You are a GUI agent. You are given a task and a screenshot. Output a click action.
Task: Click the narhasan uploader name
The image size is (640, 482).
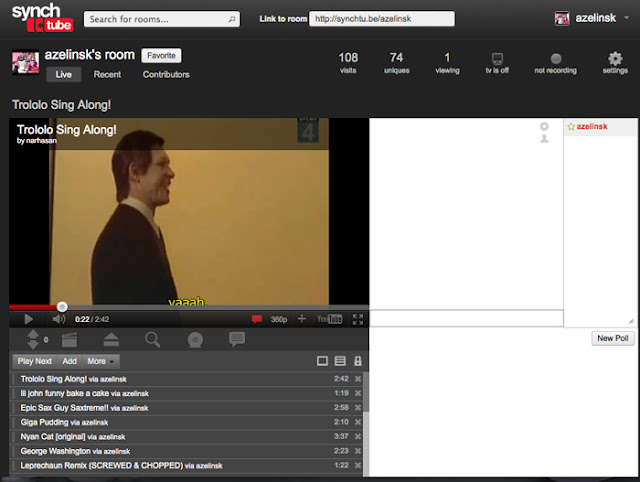[x=41, y=141]
